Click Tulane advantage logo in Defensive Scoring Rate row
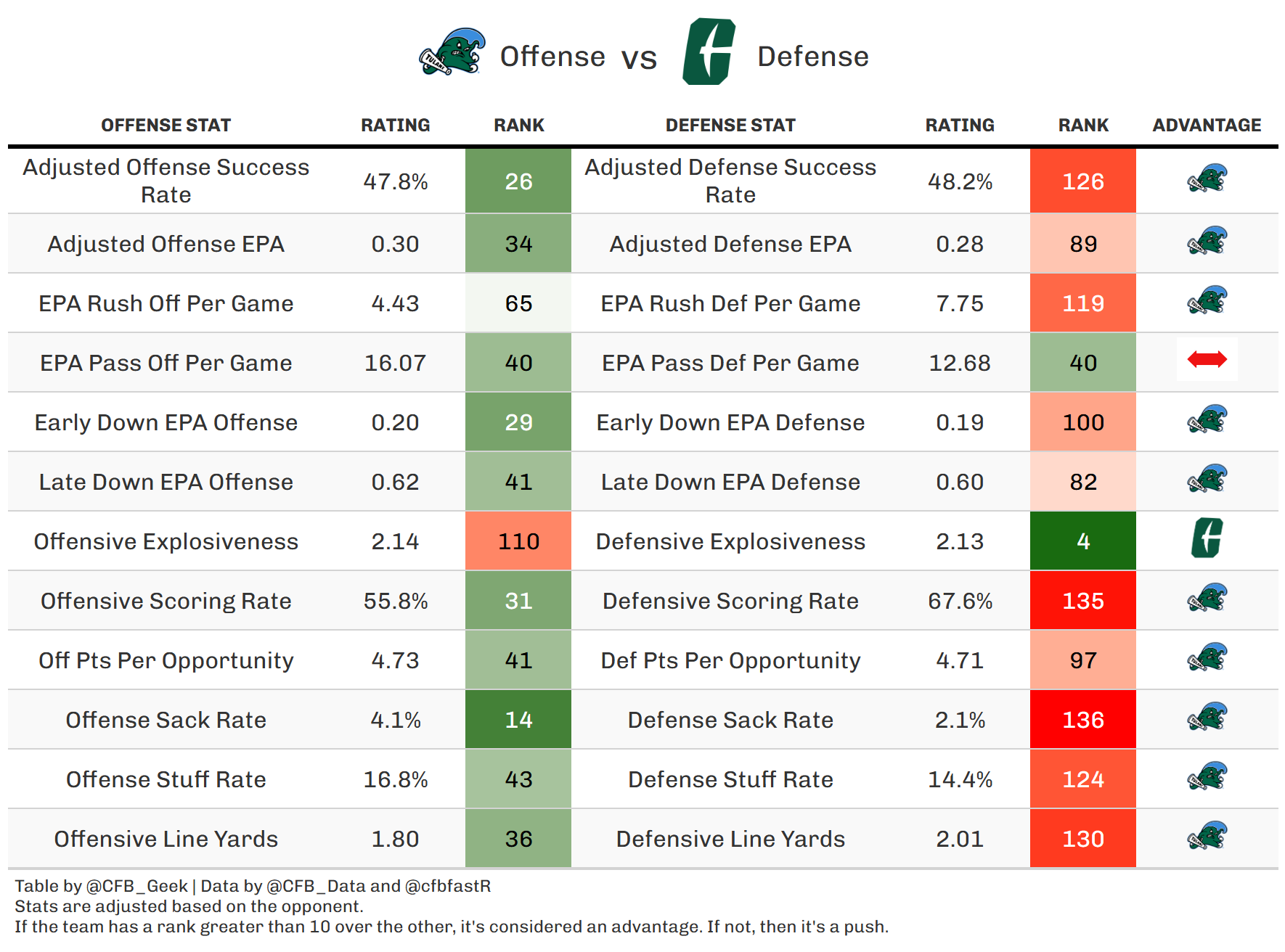Viewport: 1285px width, 952px height. [x=1207, y=598]
